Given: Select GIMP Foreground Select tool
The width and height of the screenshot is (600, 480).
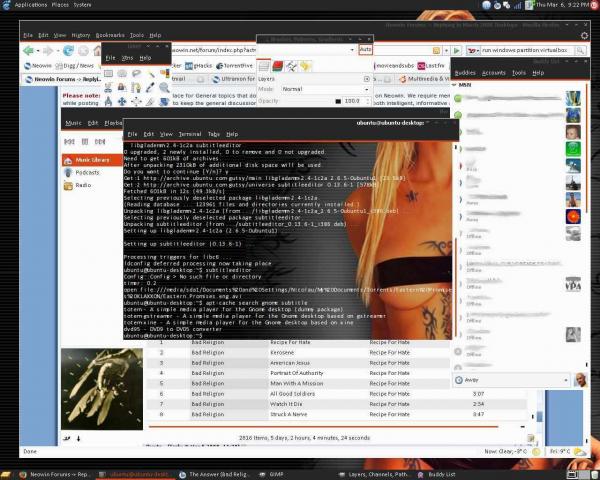Looking at the screenshot, I should pos(122,88).
